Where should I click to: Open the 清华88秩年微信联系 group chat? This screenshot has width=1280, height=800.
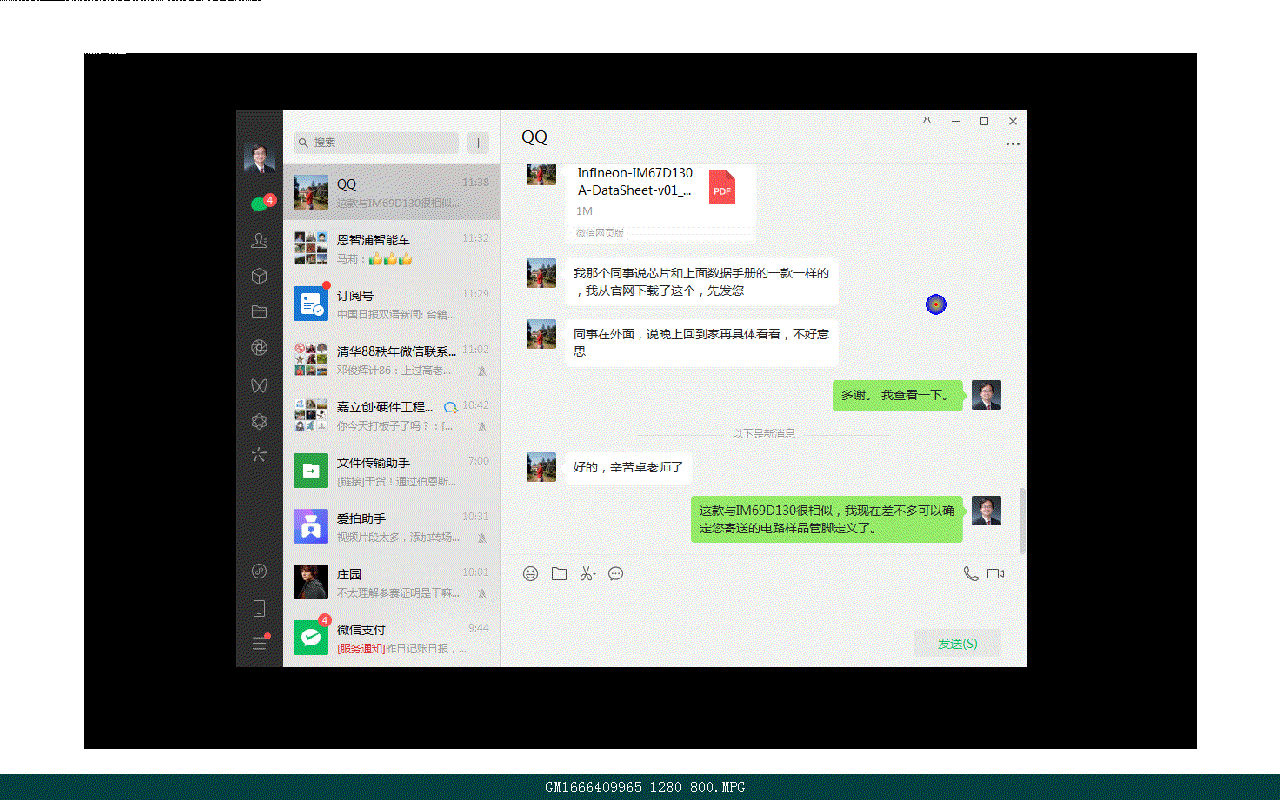coord(391,359)
